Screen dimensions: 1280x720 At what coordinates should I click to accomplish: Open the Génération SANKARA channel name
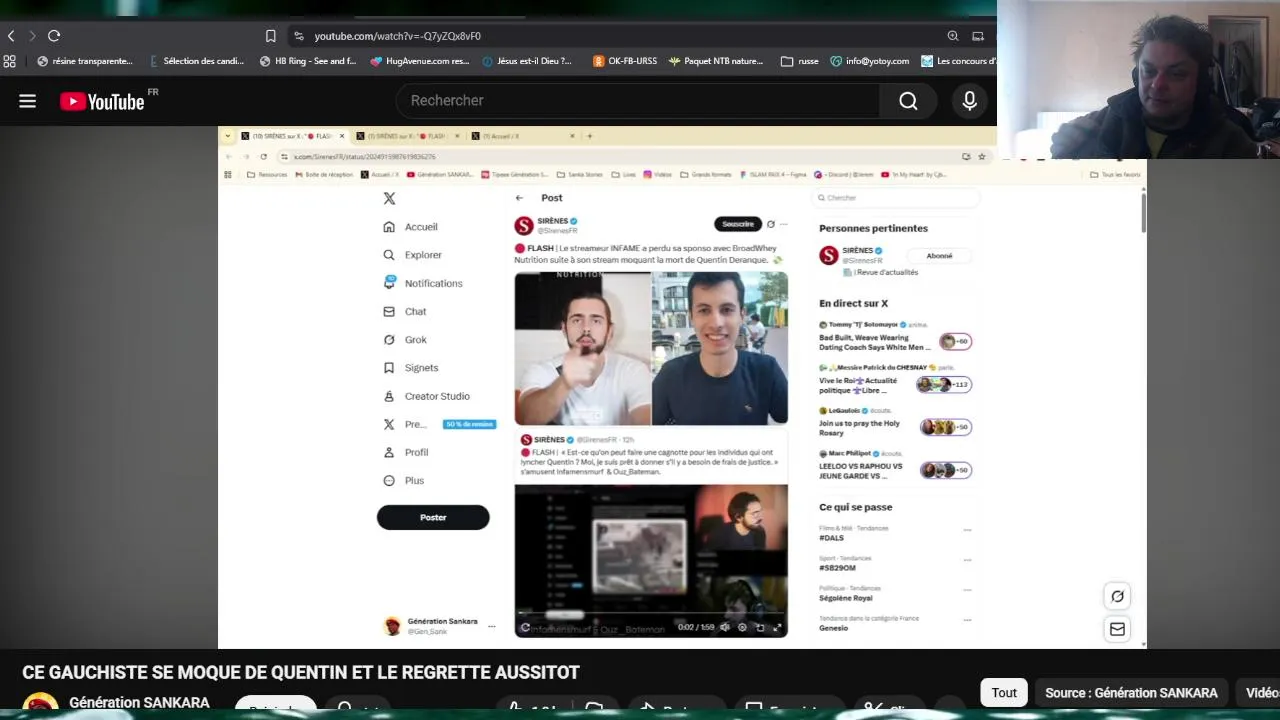[x=139, y=703]
